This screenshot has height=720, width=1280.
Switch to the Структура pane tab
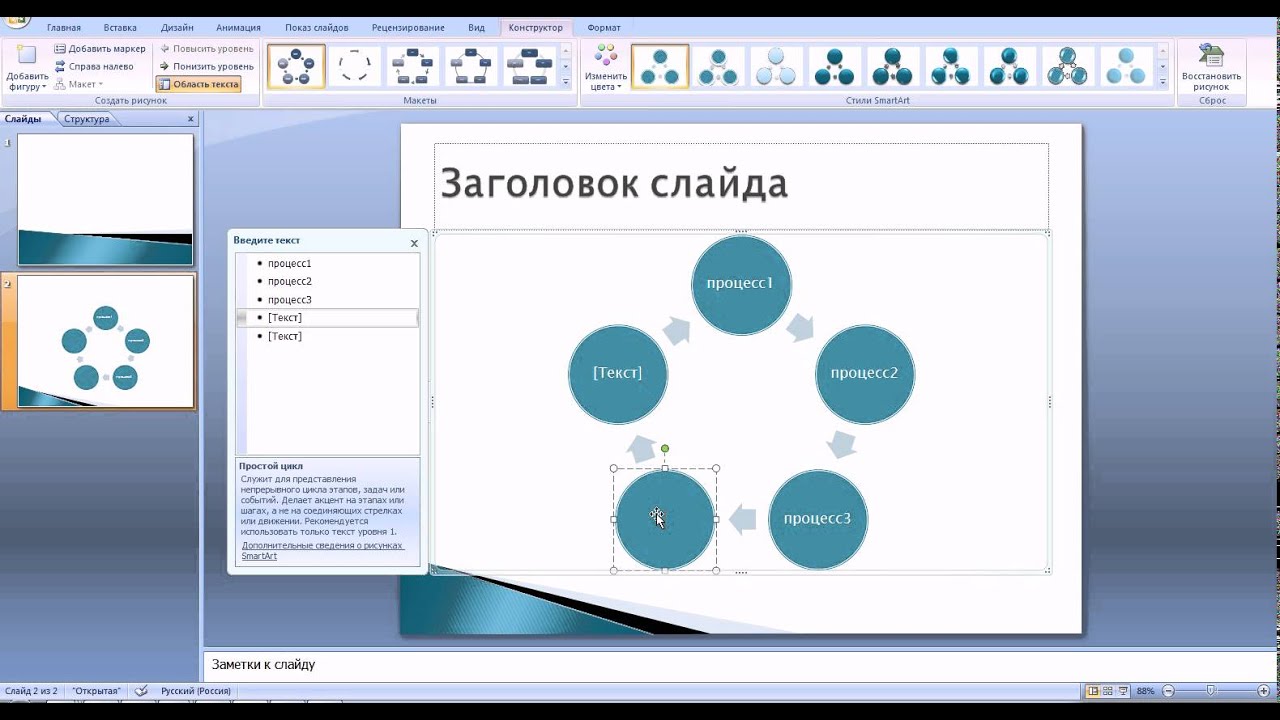click(87, 119)
